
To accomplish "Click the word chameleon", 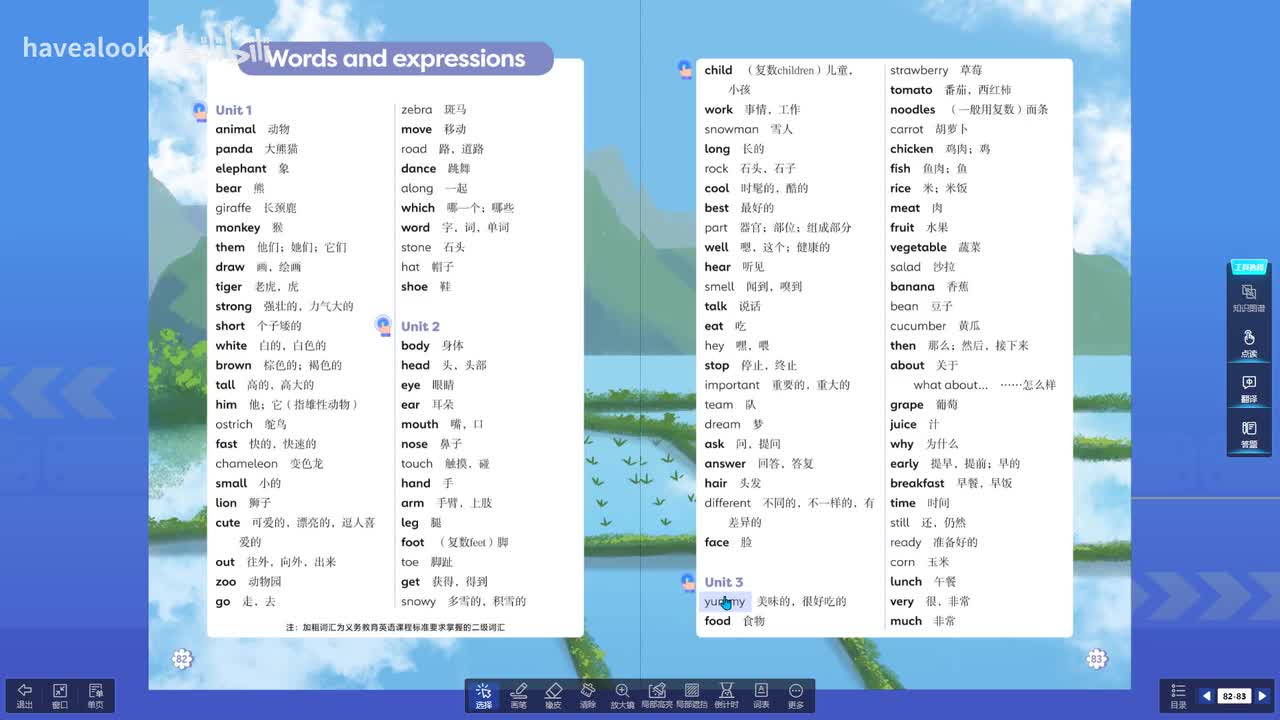I will pyautogui.click(x=246, y=464).
